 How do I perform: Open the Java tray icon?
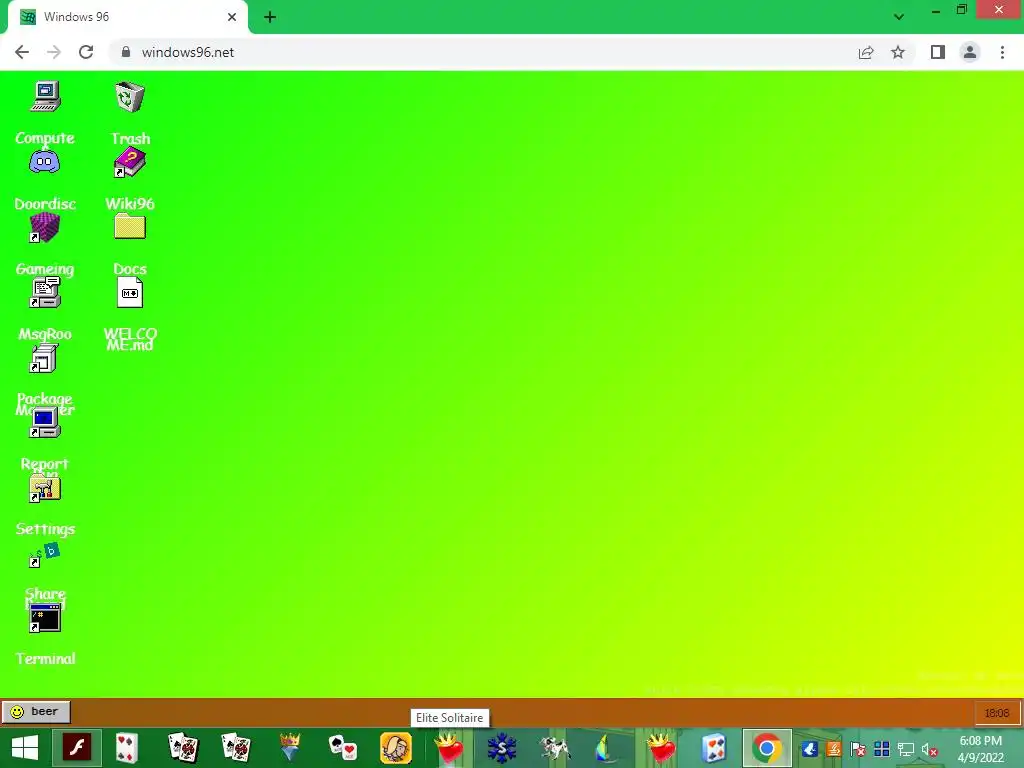pos(834,749)
